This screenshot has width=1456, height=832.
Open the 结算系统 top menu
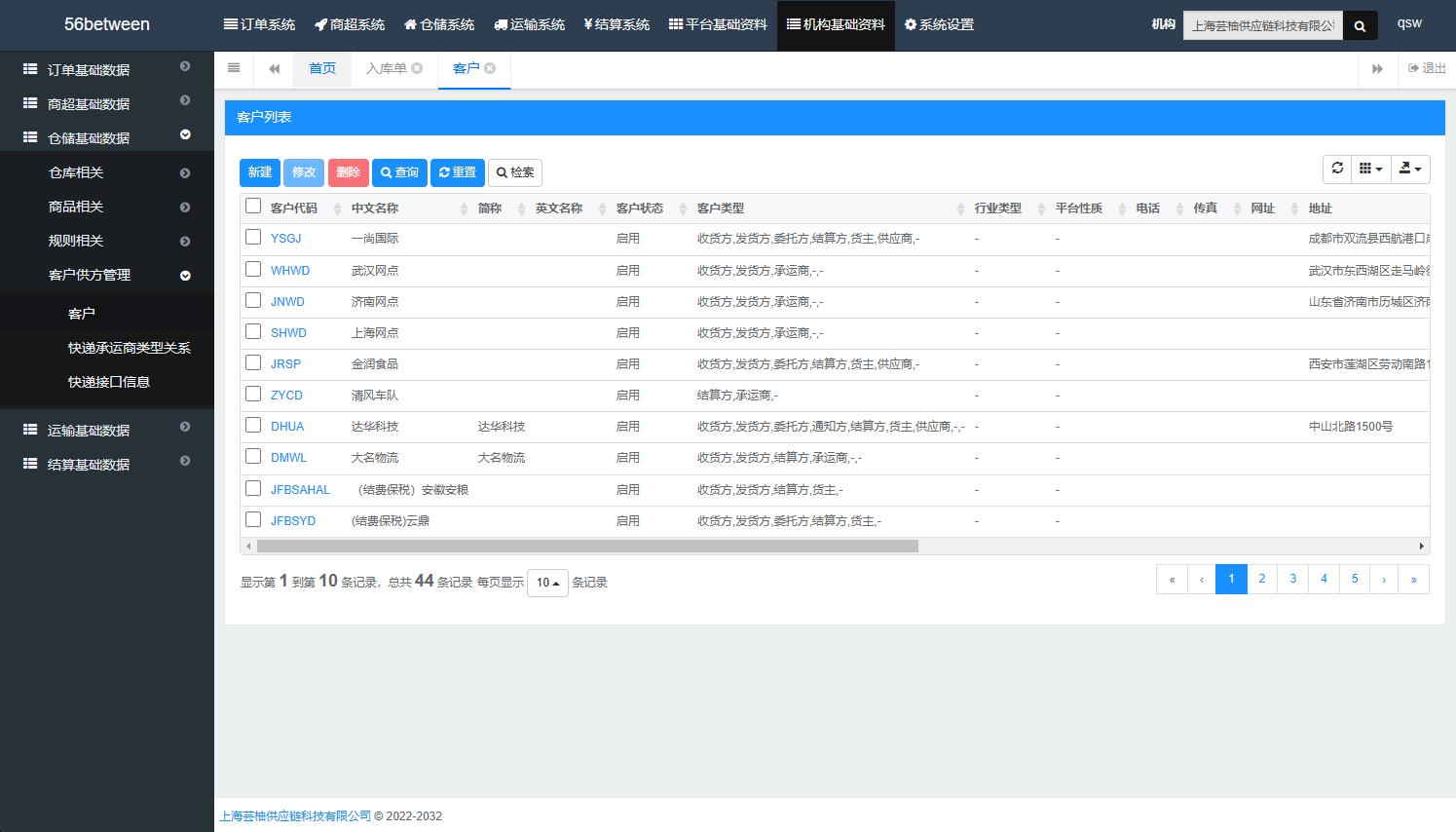point(616,24)
